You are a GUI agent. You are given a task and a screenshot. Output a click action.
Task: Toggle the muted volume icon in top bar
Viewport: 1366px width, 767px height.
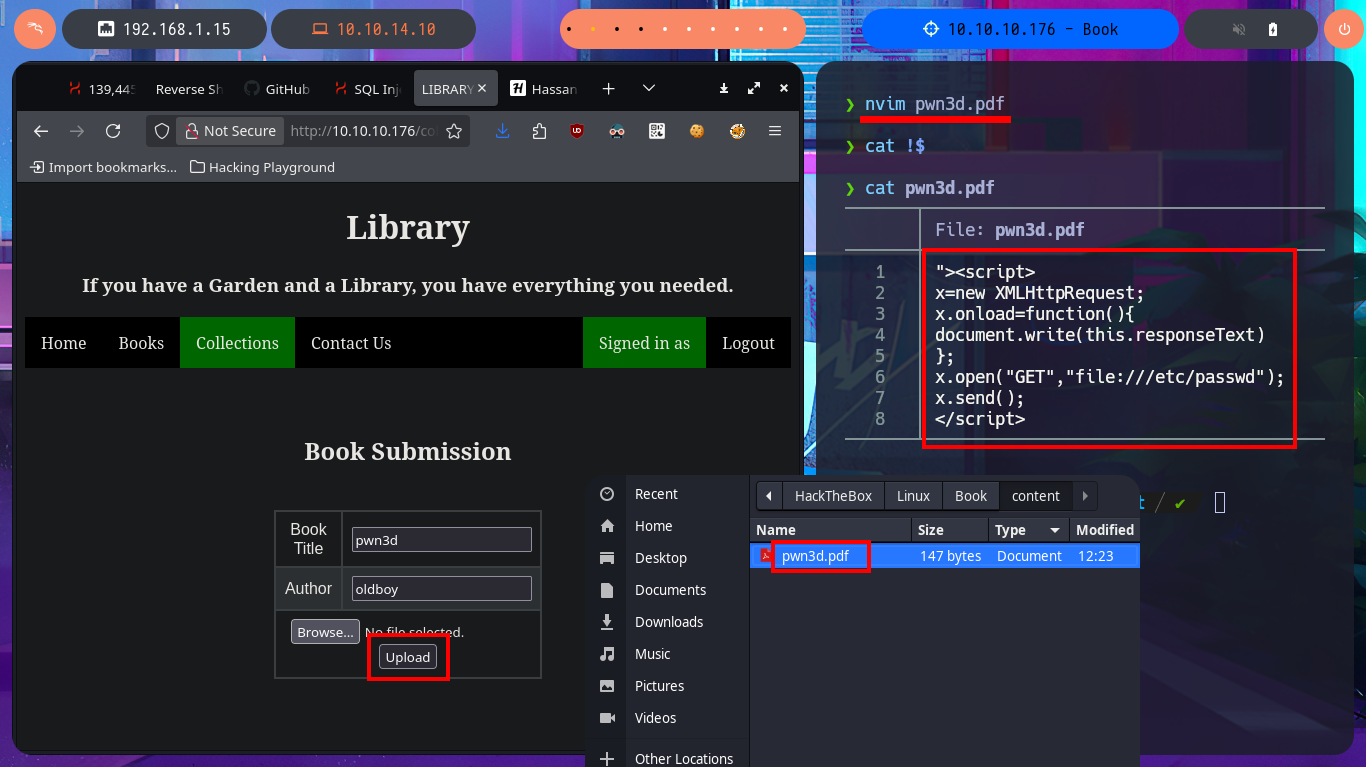tap(1239, 29)
